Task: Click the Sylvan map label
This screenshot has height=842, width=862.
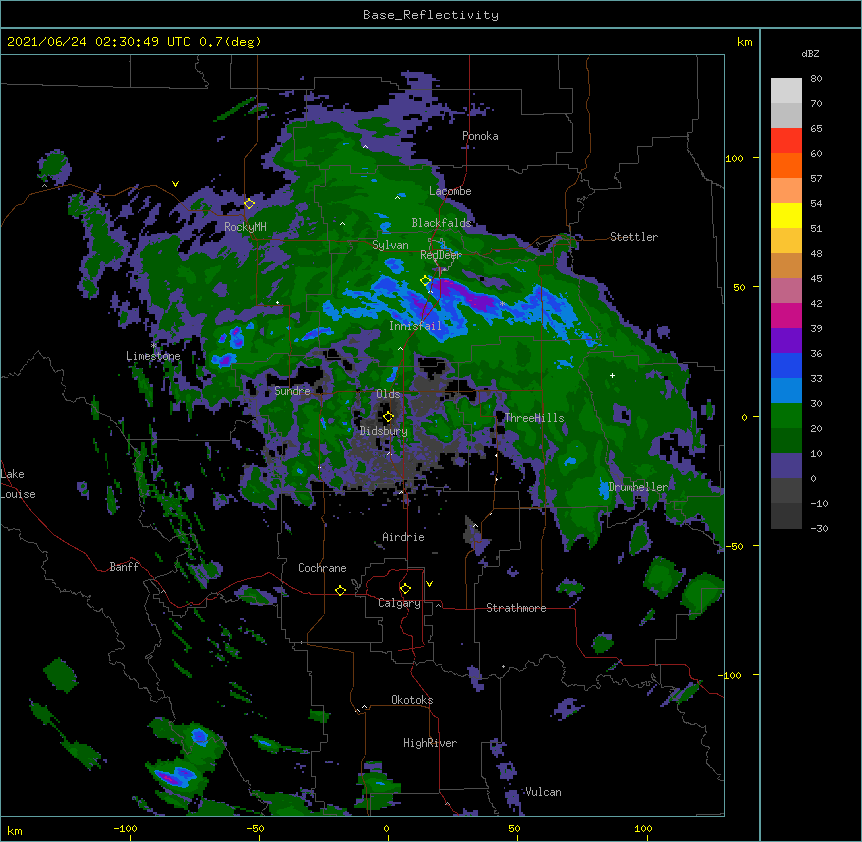Action: pos(390,245)
